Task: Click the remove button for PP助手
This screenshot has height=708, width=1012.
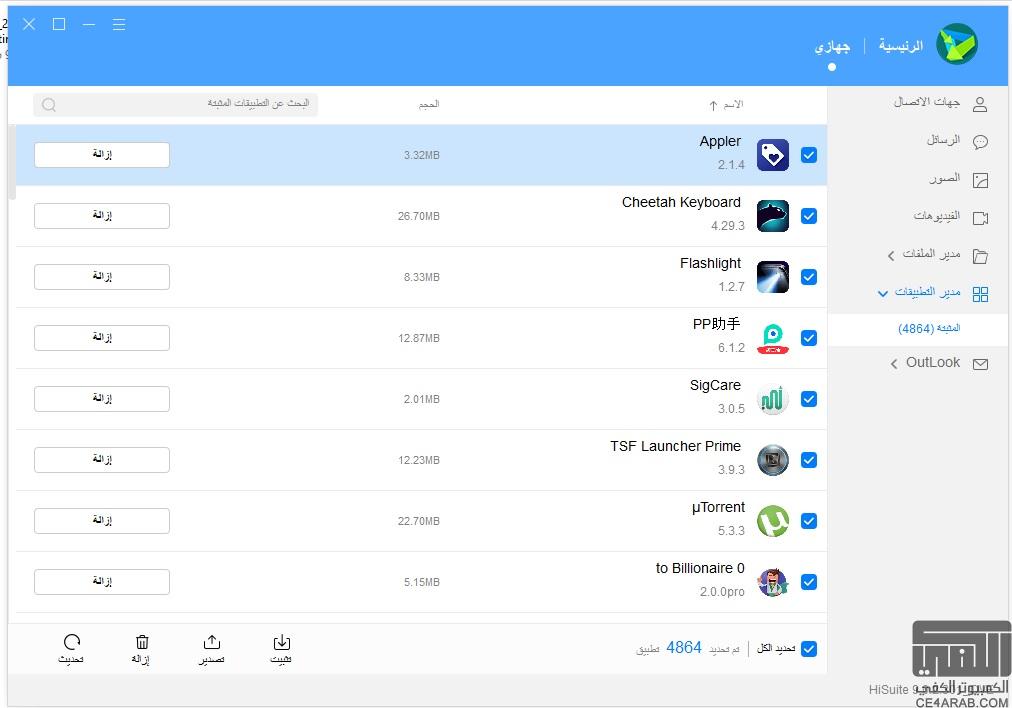Action: click(x=102, y=338)
